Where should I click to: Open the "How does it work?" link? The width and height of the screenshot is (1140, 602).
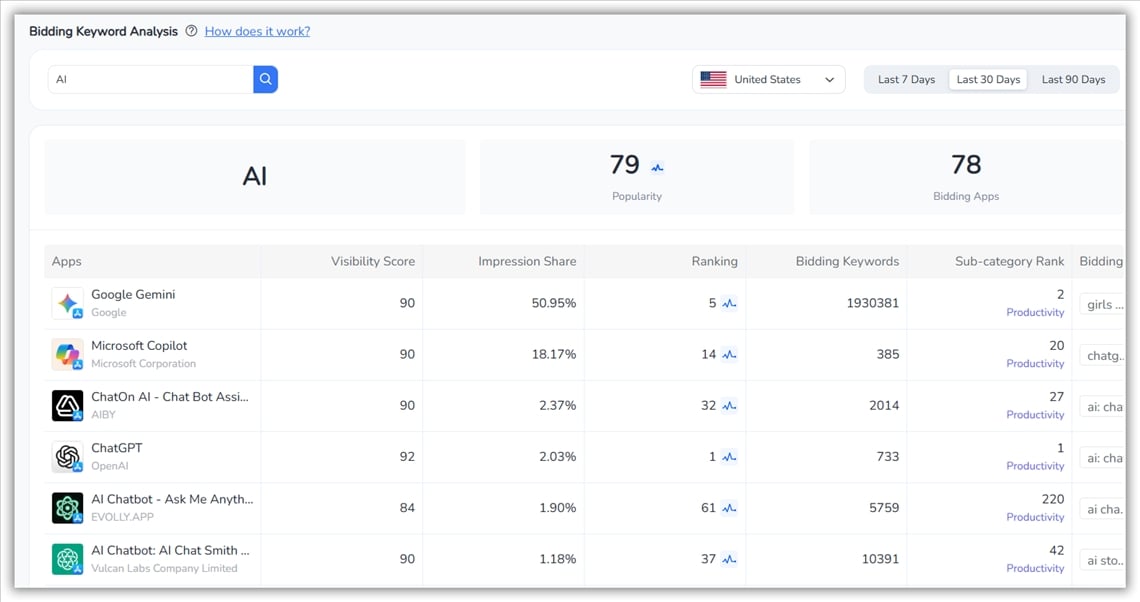pos(257,31)
